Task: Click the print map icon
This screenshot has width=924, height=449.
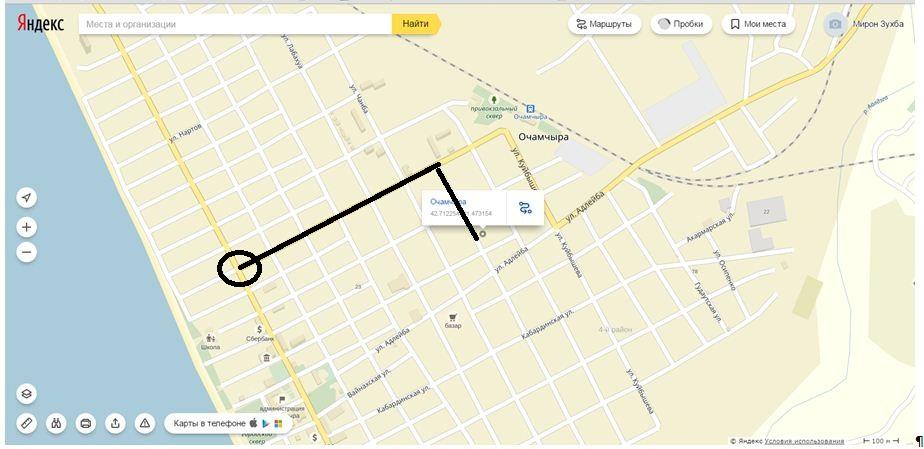Action: tap(86, 423)
